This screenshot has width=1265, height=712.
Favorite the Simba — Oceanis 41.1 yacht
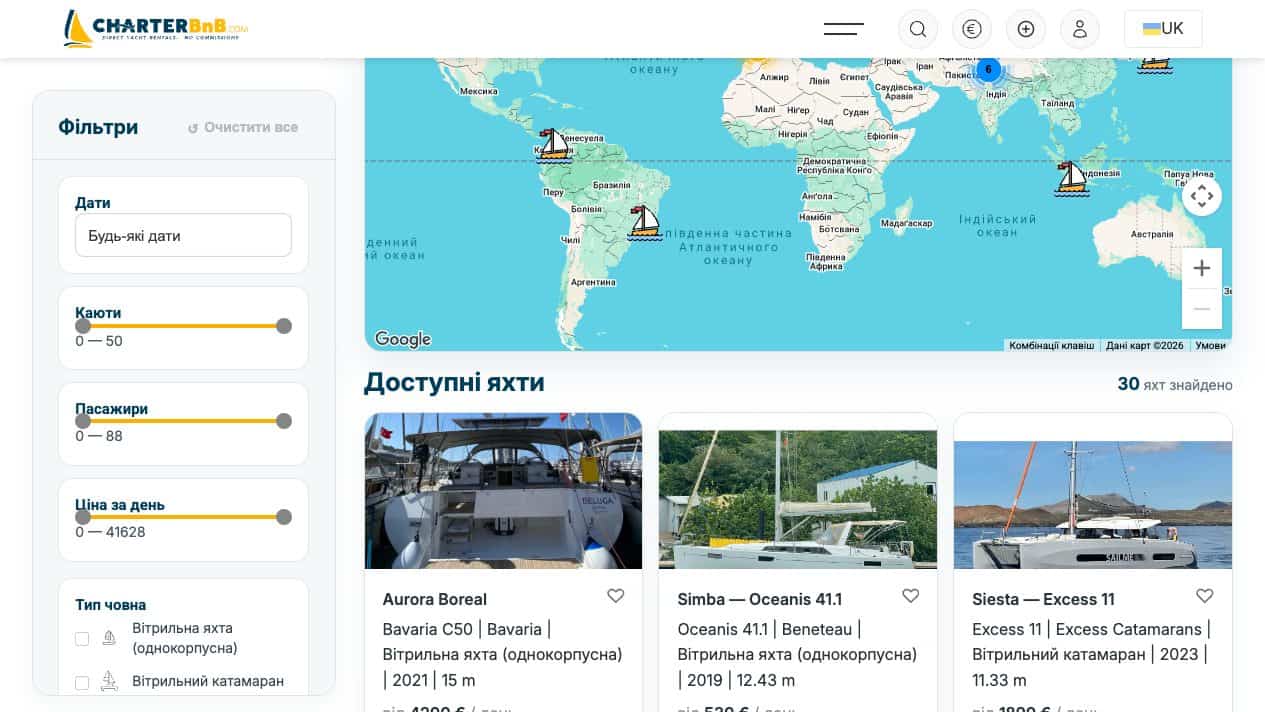(x=911, y=596)
